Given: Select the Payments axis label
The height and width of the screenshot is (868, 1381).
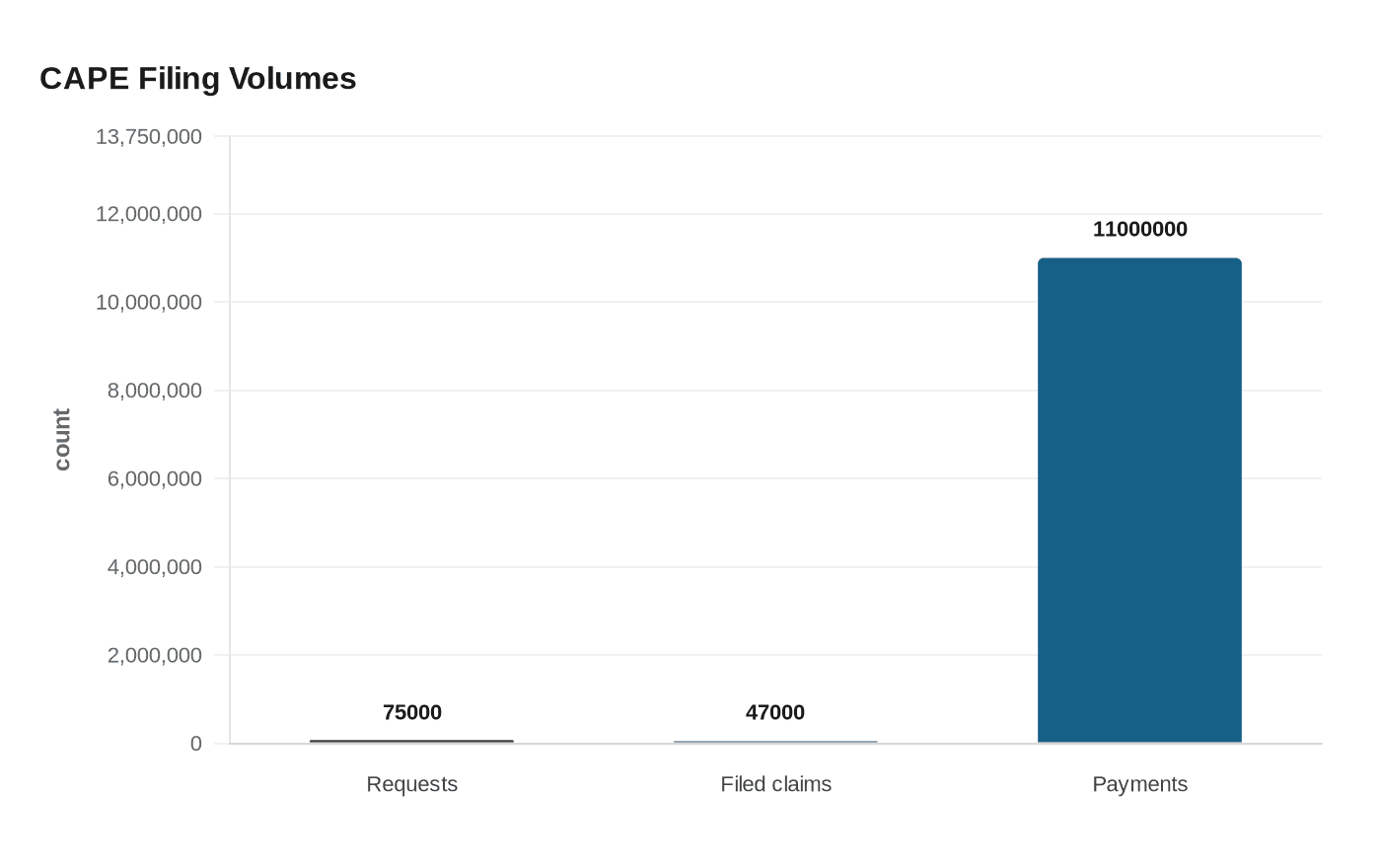Looking at the screenshot, I should pos(1139,784).
